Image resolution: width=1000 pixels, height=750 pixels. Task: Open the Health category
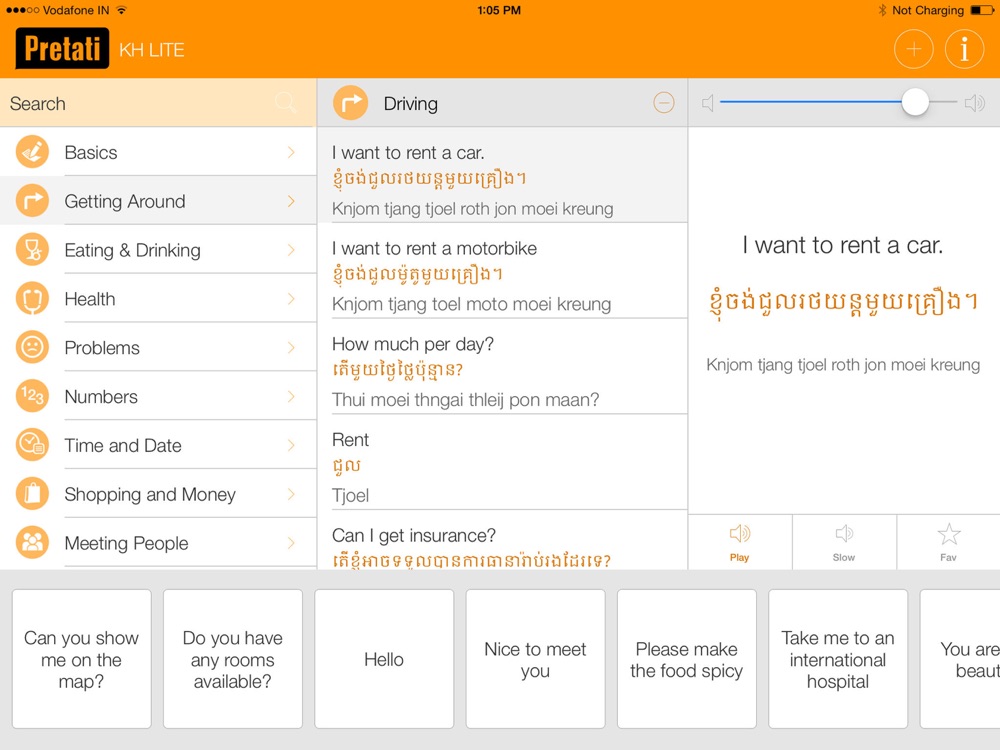pos(158,298)
